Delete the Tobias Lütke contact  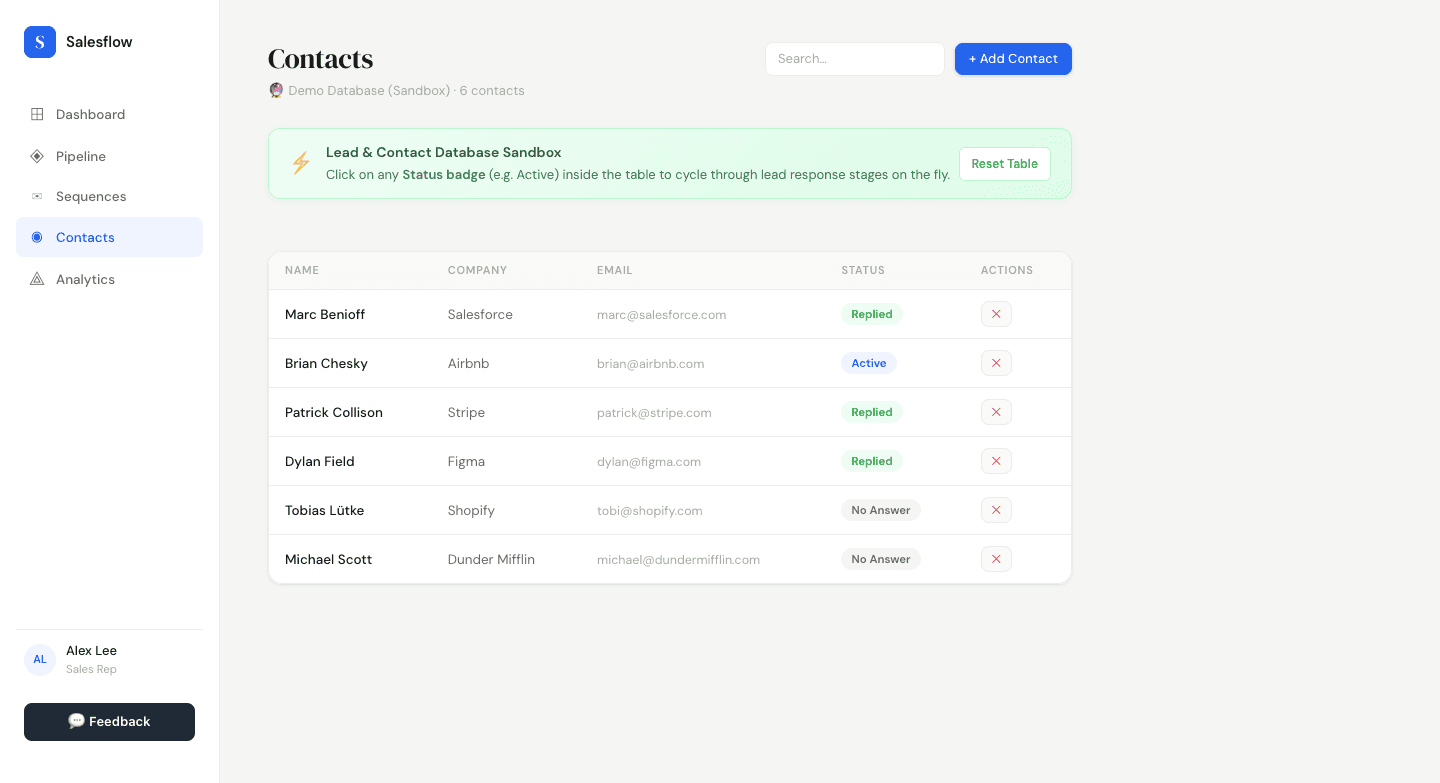point(996,510)
